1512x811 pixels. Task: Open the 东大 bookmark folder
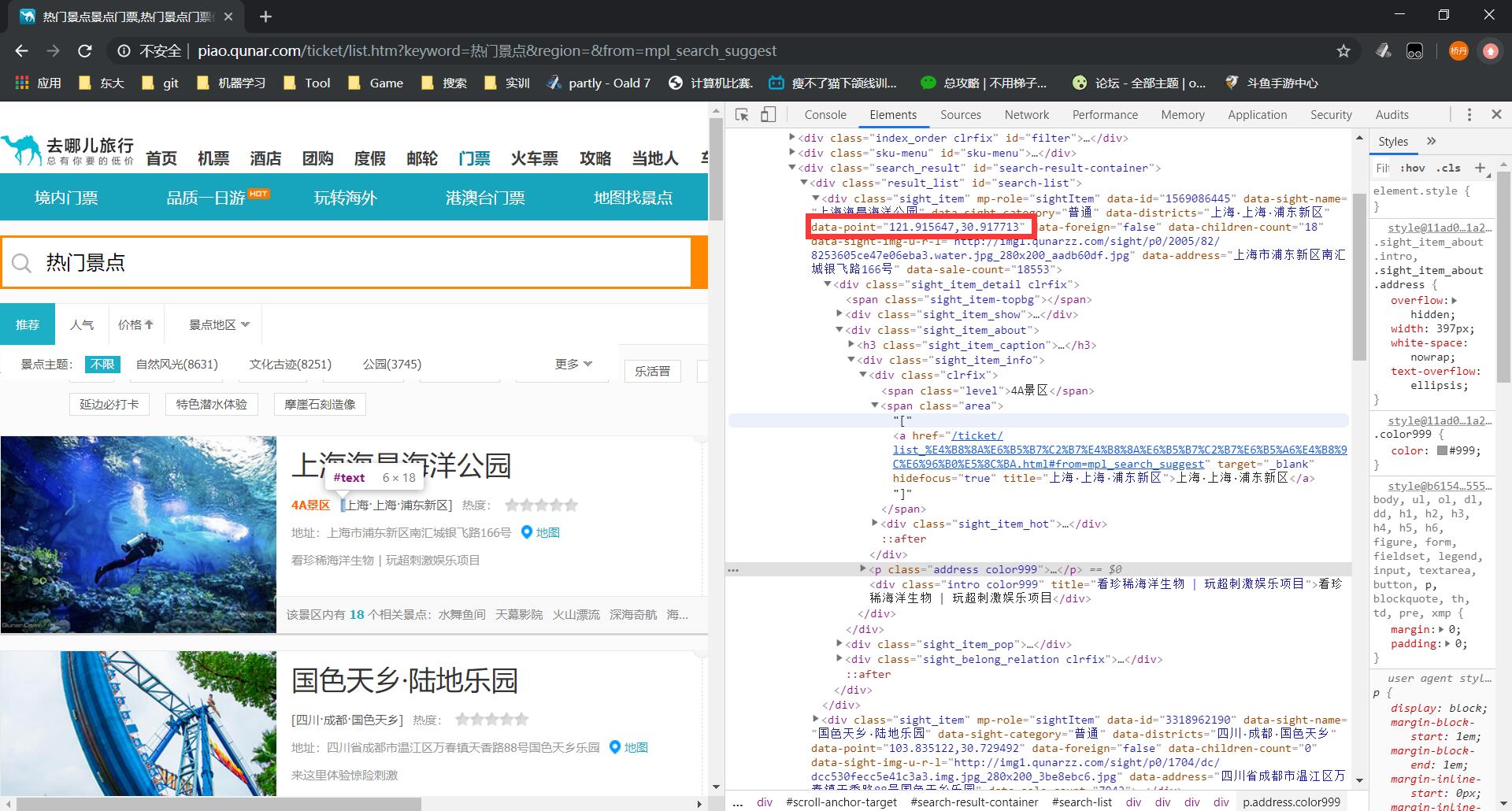(102, 83)
